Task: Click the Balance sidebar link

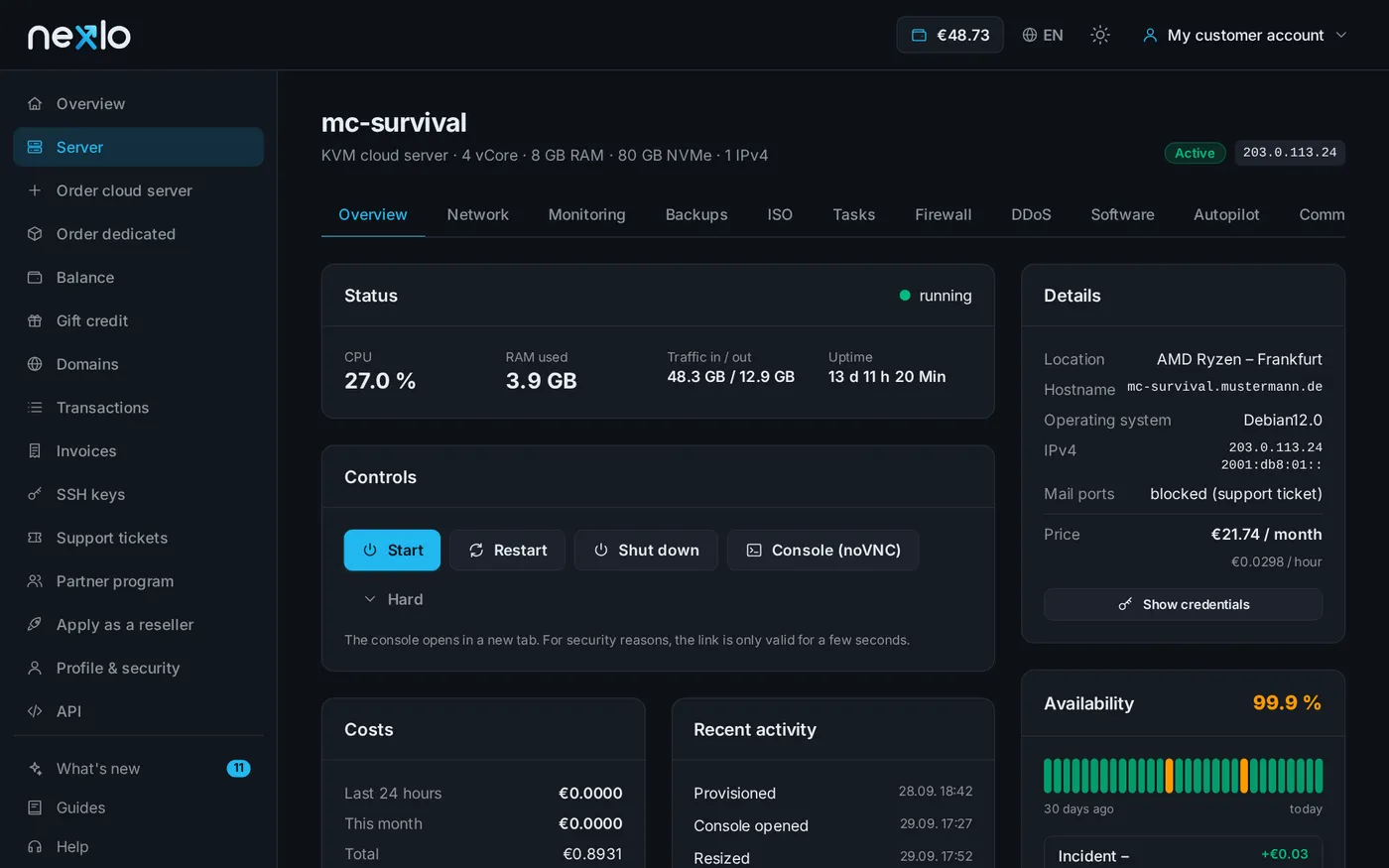Action: pos(139,277)
